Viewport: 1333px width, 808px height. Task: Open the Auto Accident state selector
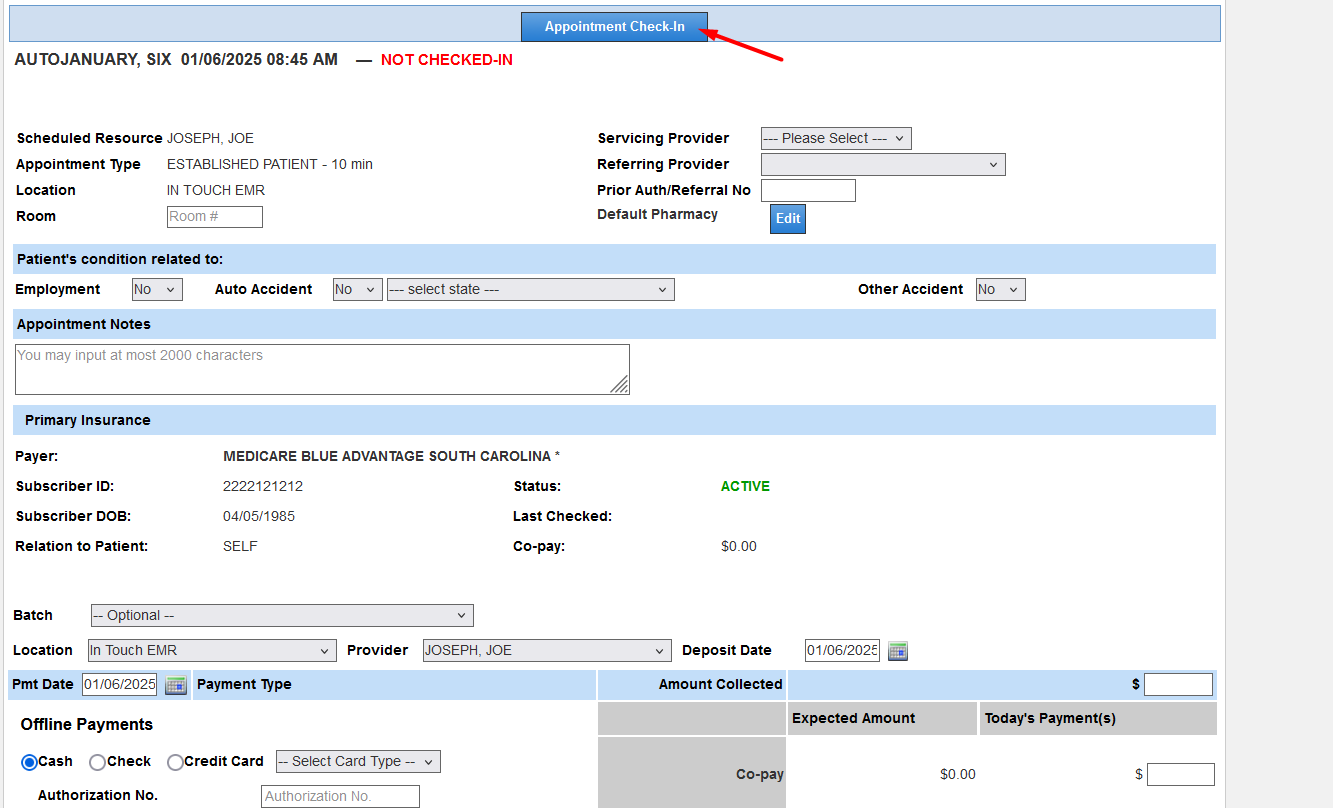click(530, 290)
